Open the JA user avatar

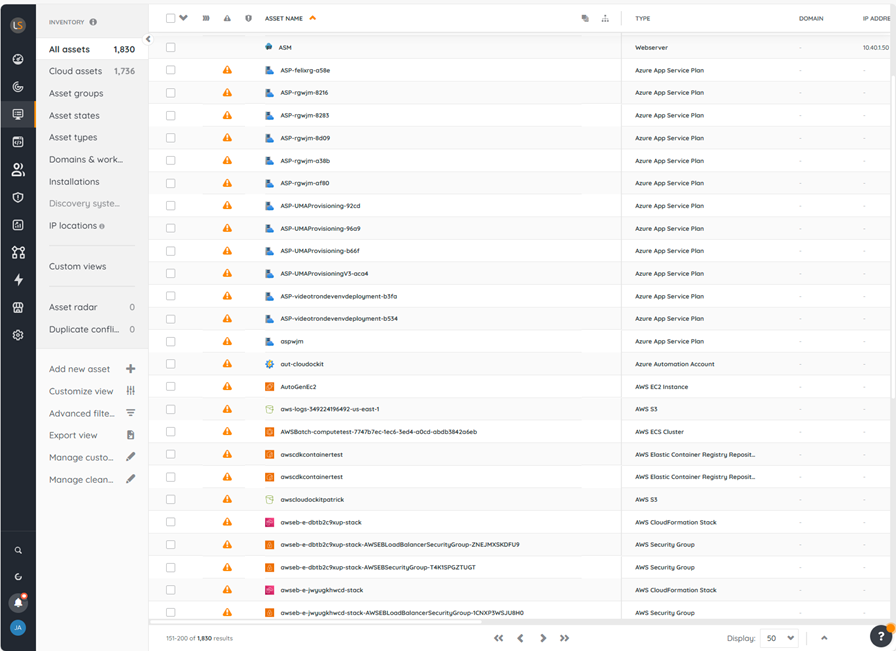tap(18, 628)
